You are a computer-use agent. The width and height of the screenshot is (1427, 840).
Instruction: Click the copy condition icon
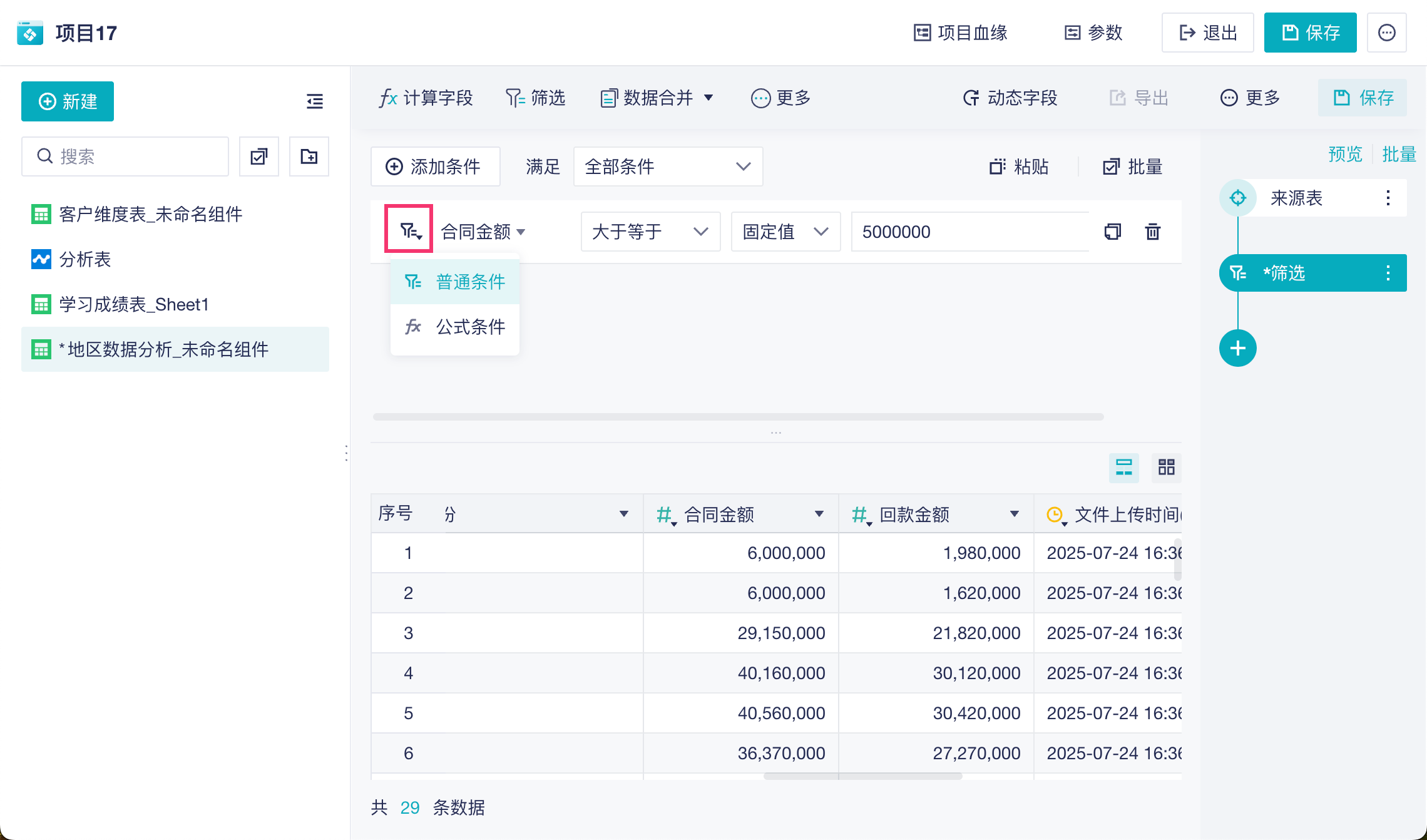[x=1112, y=232]
